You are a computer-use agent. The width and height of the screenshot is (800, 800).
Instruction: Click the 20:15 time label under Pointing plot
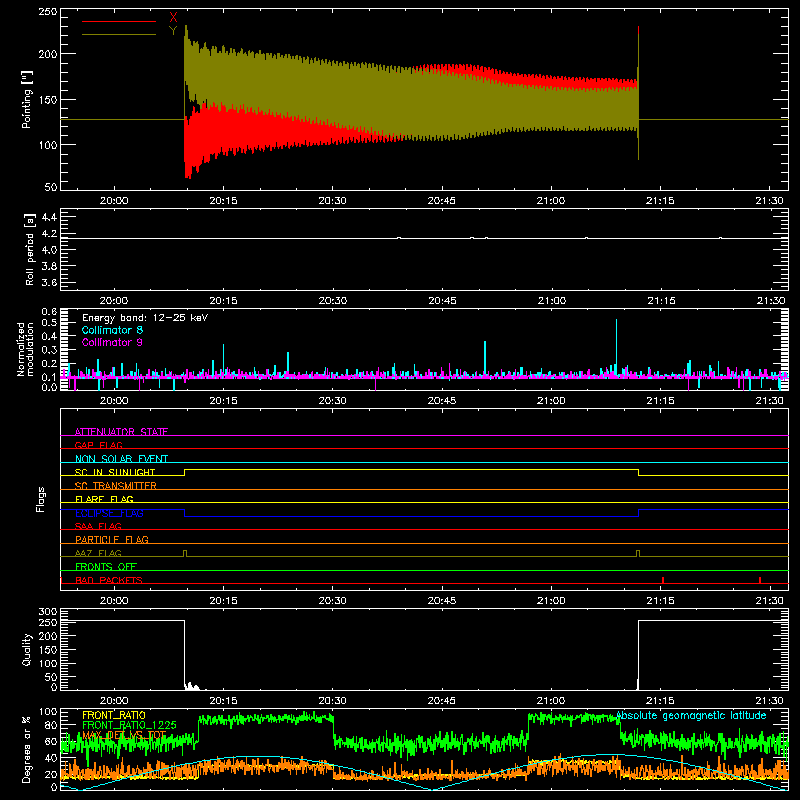point(223,201)
